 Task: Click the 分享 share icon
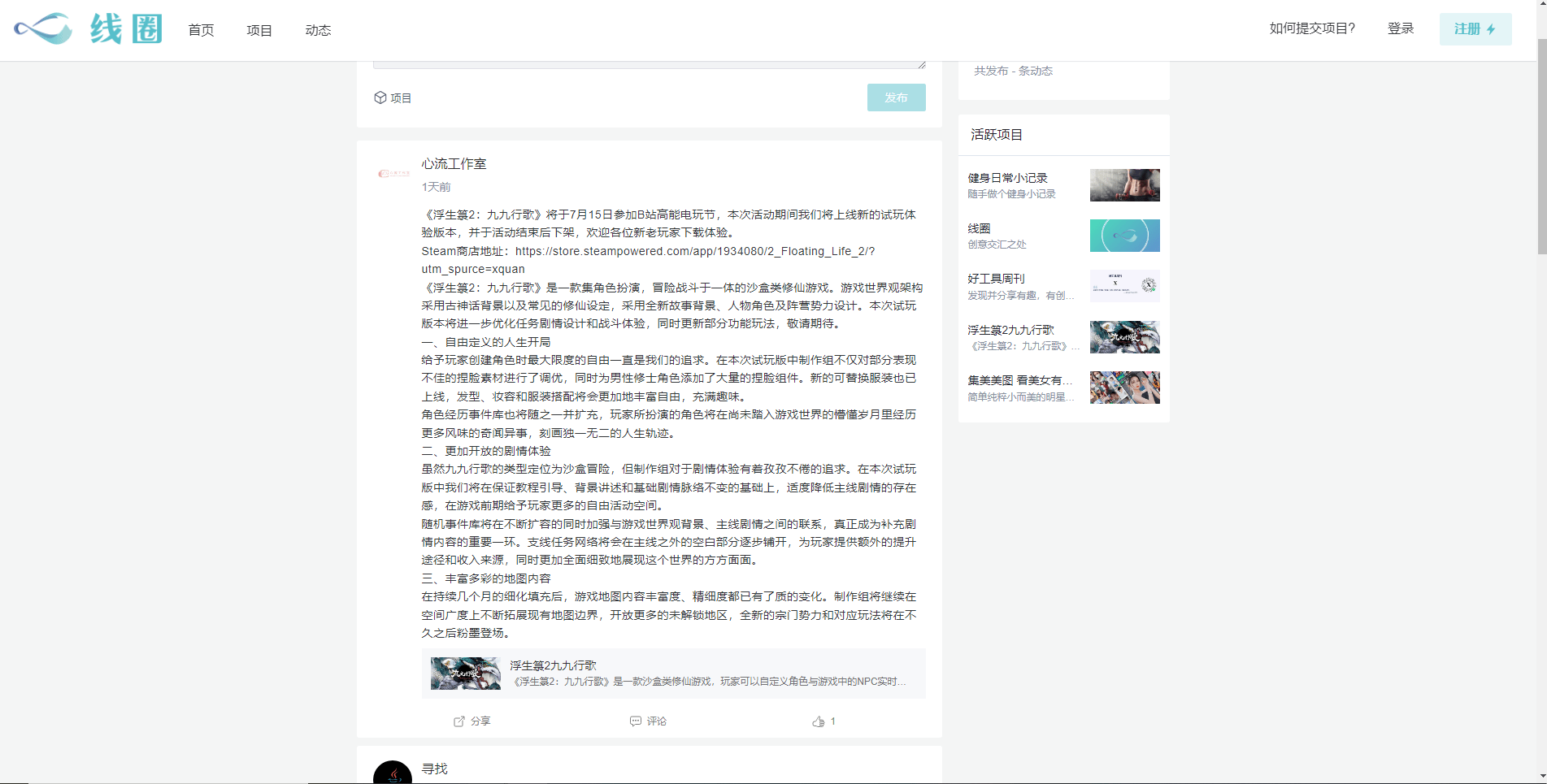tap(459, 721)
